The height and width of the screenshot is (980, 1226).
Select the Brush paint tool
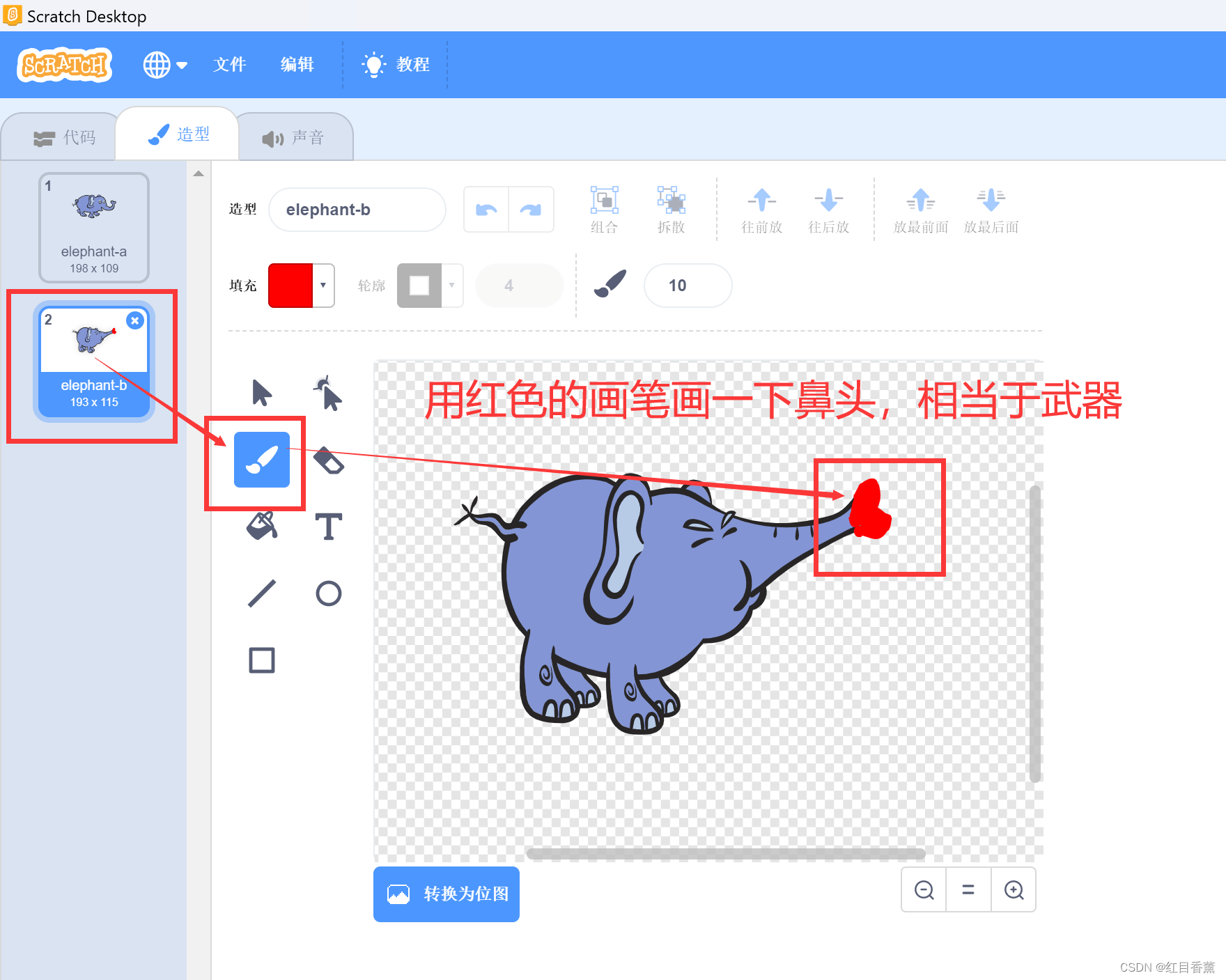262,460
